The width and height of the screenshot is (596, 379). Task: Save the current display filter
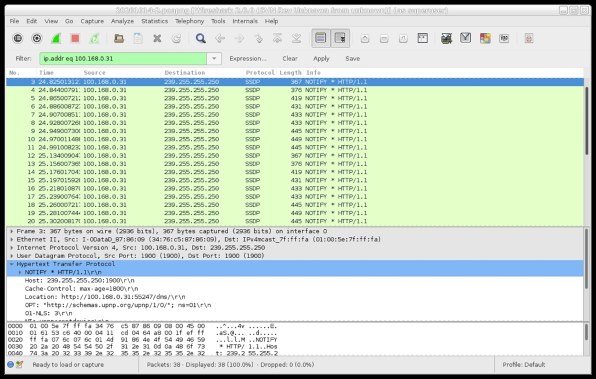352,59
